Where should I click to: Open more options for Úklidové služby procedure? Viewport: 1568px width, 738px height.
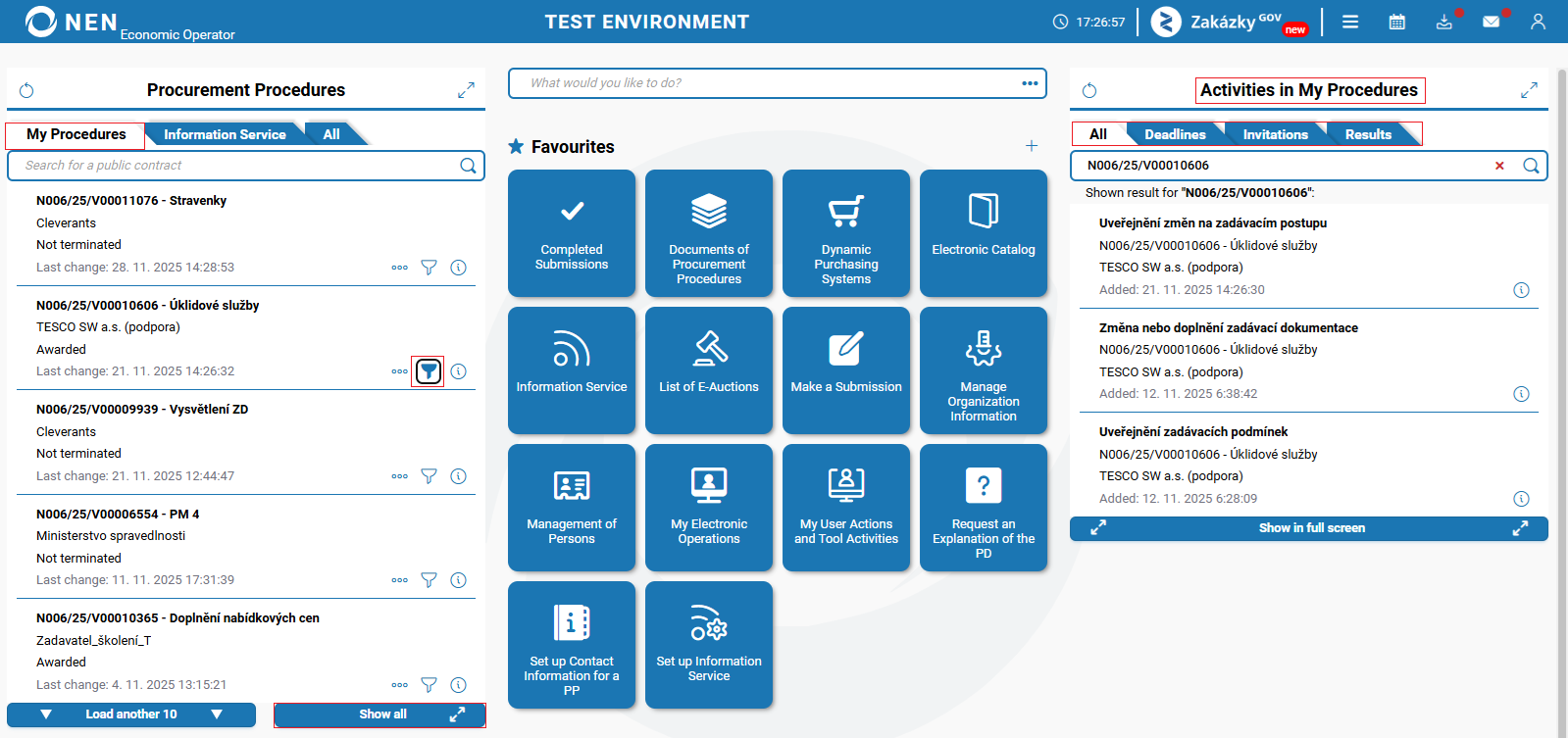pyautogui.click(x=399, y=371)
